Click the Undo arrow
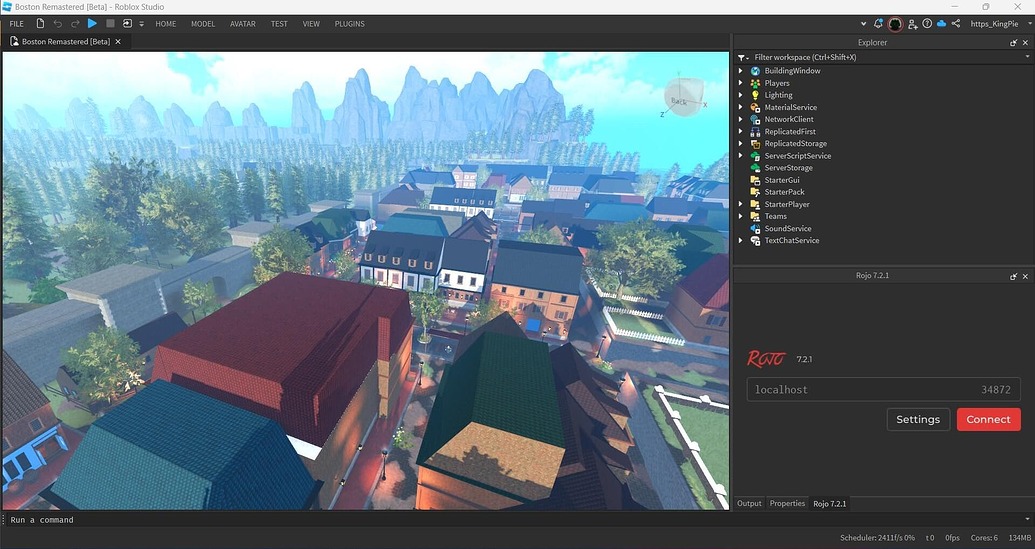The image size is (1035, 549). pos(57,24)
